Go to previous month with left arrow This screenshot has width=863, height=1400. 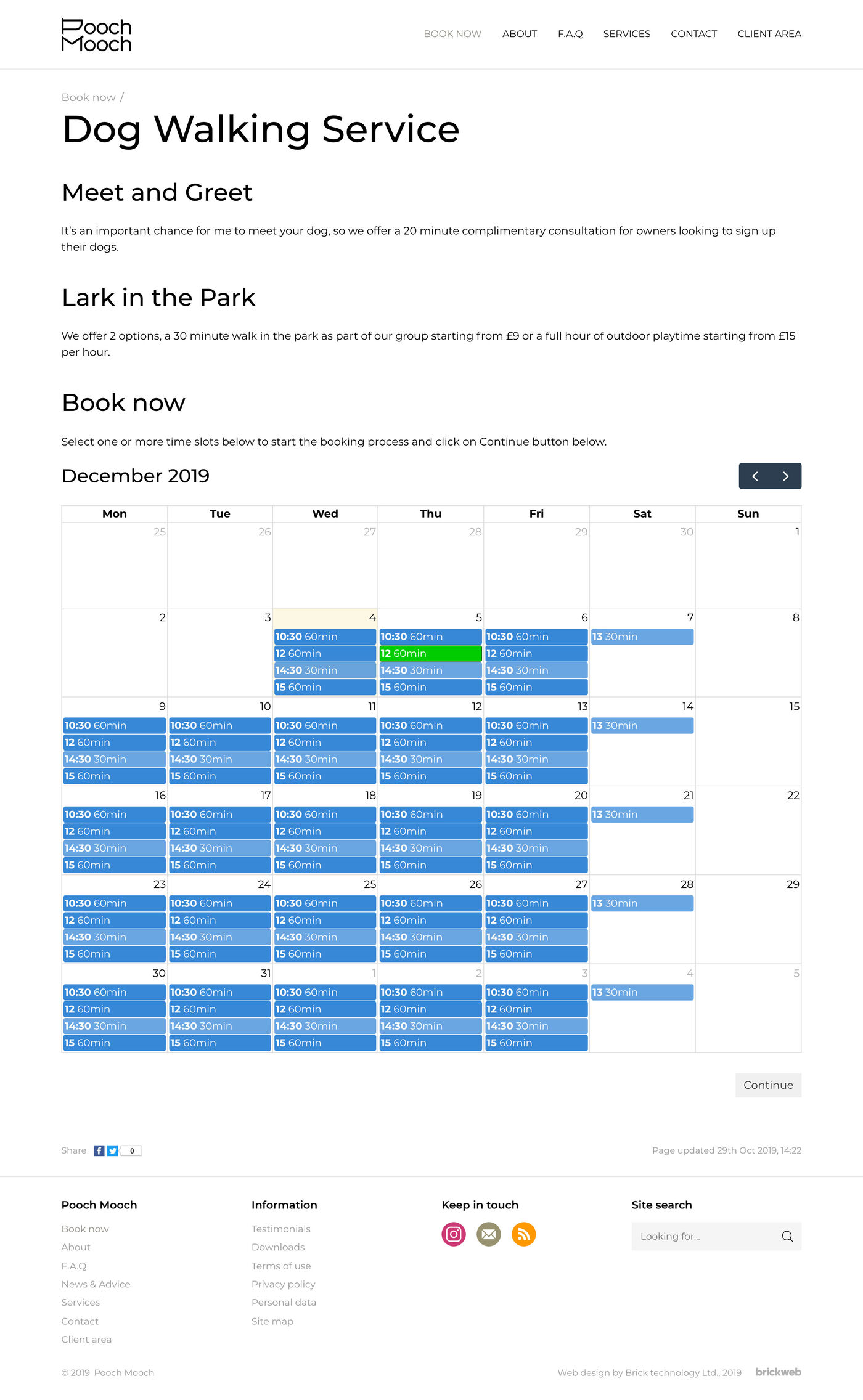coord(755,476)
